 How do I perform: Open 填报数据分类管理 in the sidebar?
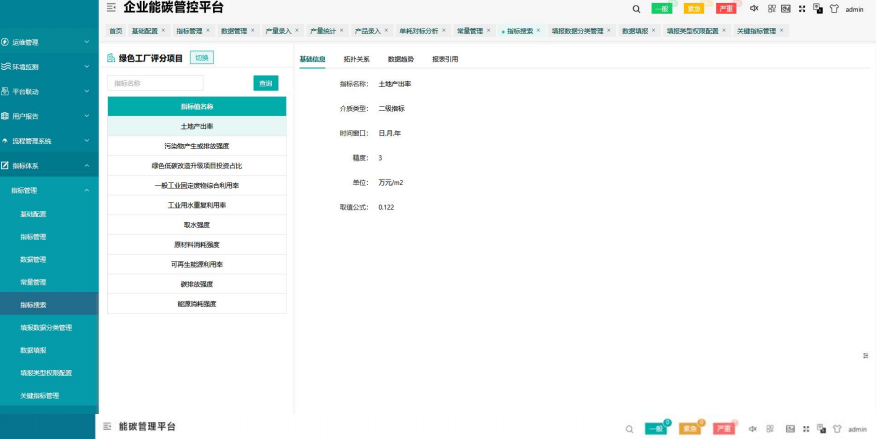click(x=46, y=328)
